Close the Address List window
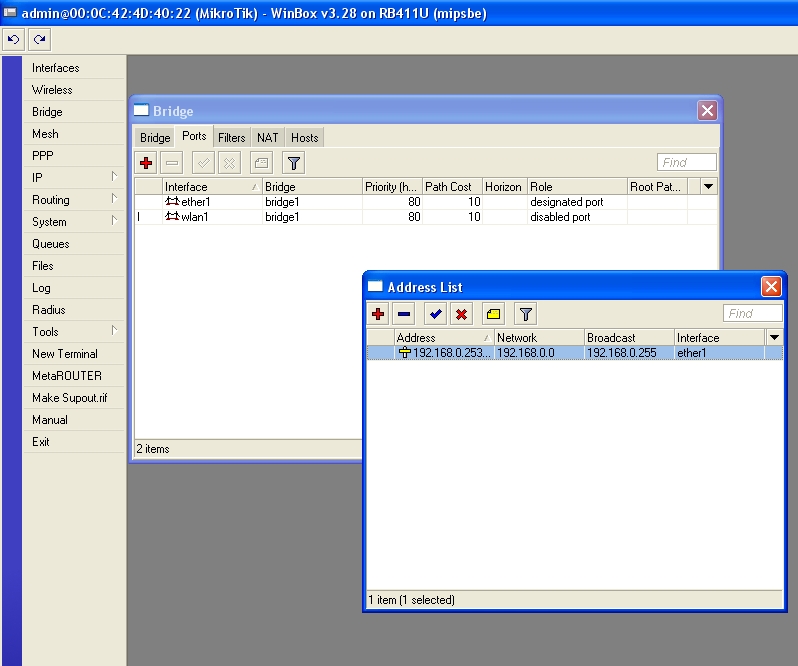Screen dimensions: 798x666 (x=771, y=286)
